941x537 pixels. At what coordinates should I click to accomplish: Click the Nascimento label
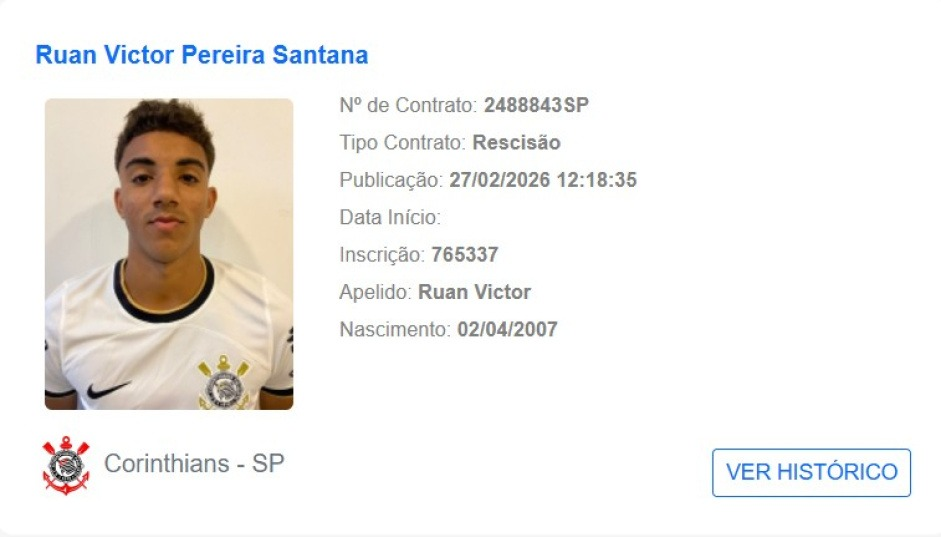coord(395,329)
